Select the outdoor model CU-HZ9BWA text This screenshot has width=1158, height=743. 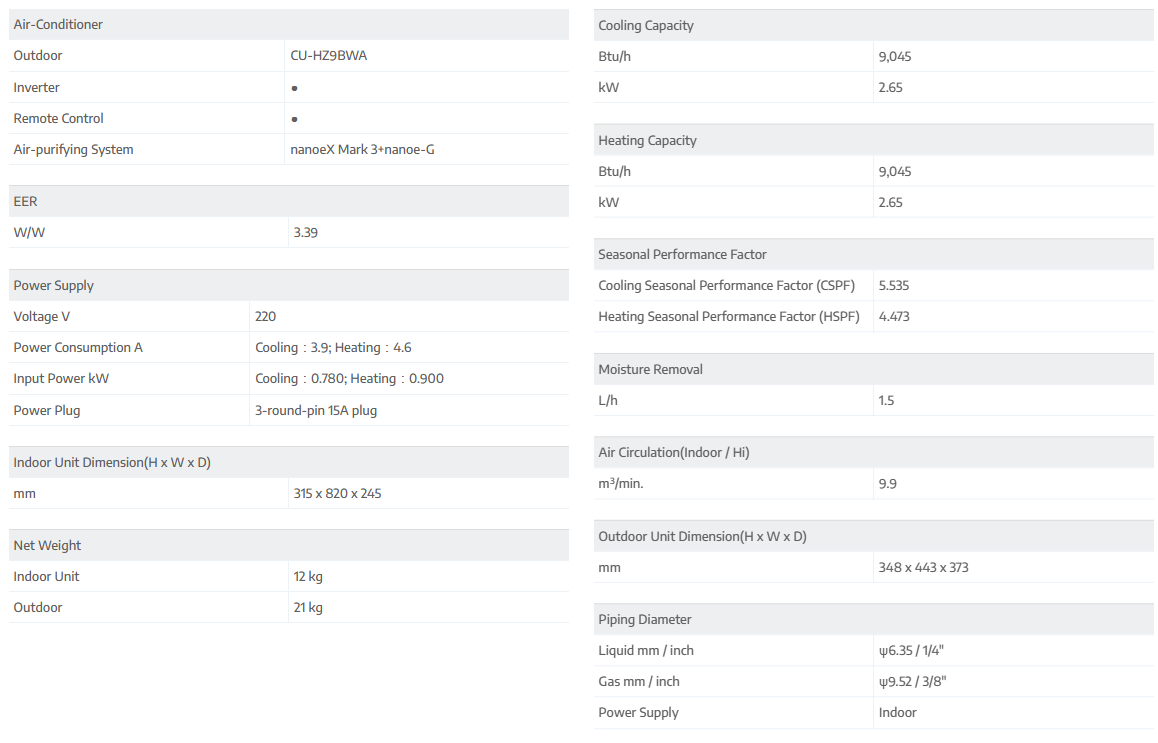pos(329,56)
